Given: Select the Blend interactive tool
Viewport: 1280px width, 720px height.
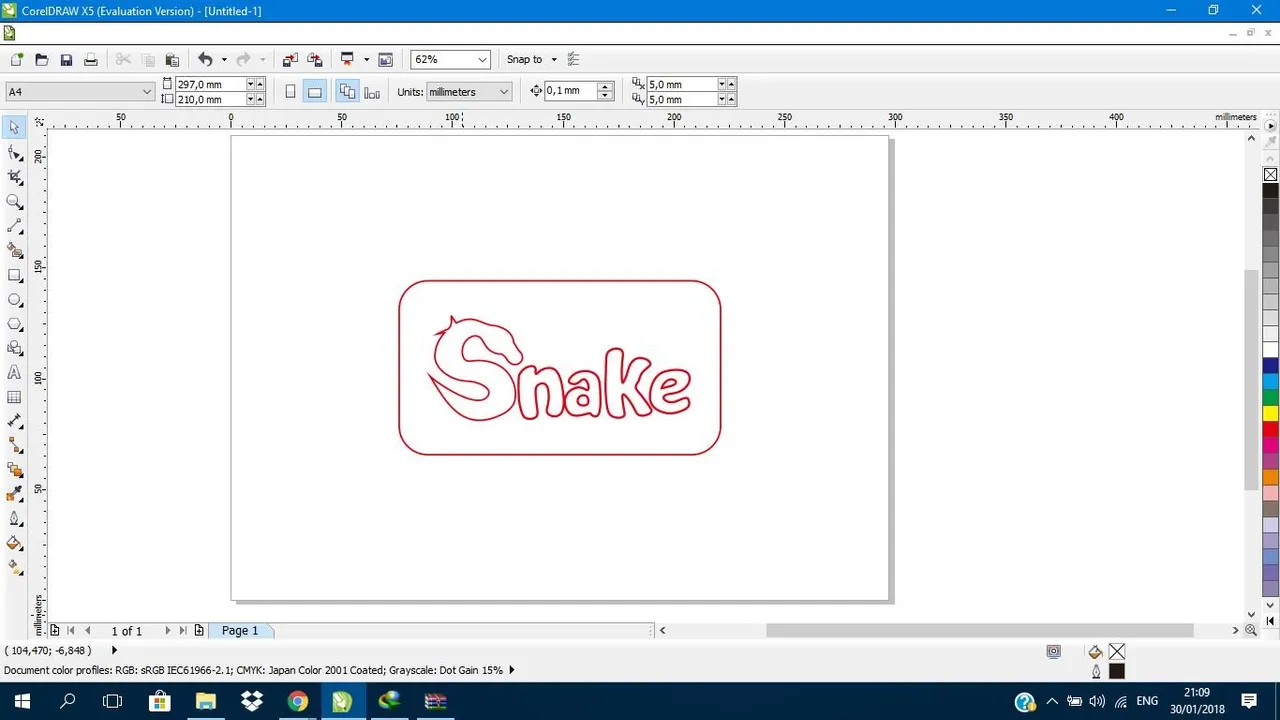Looking at the screenshot, I should pyautogui.click(x=14, y=470).
